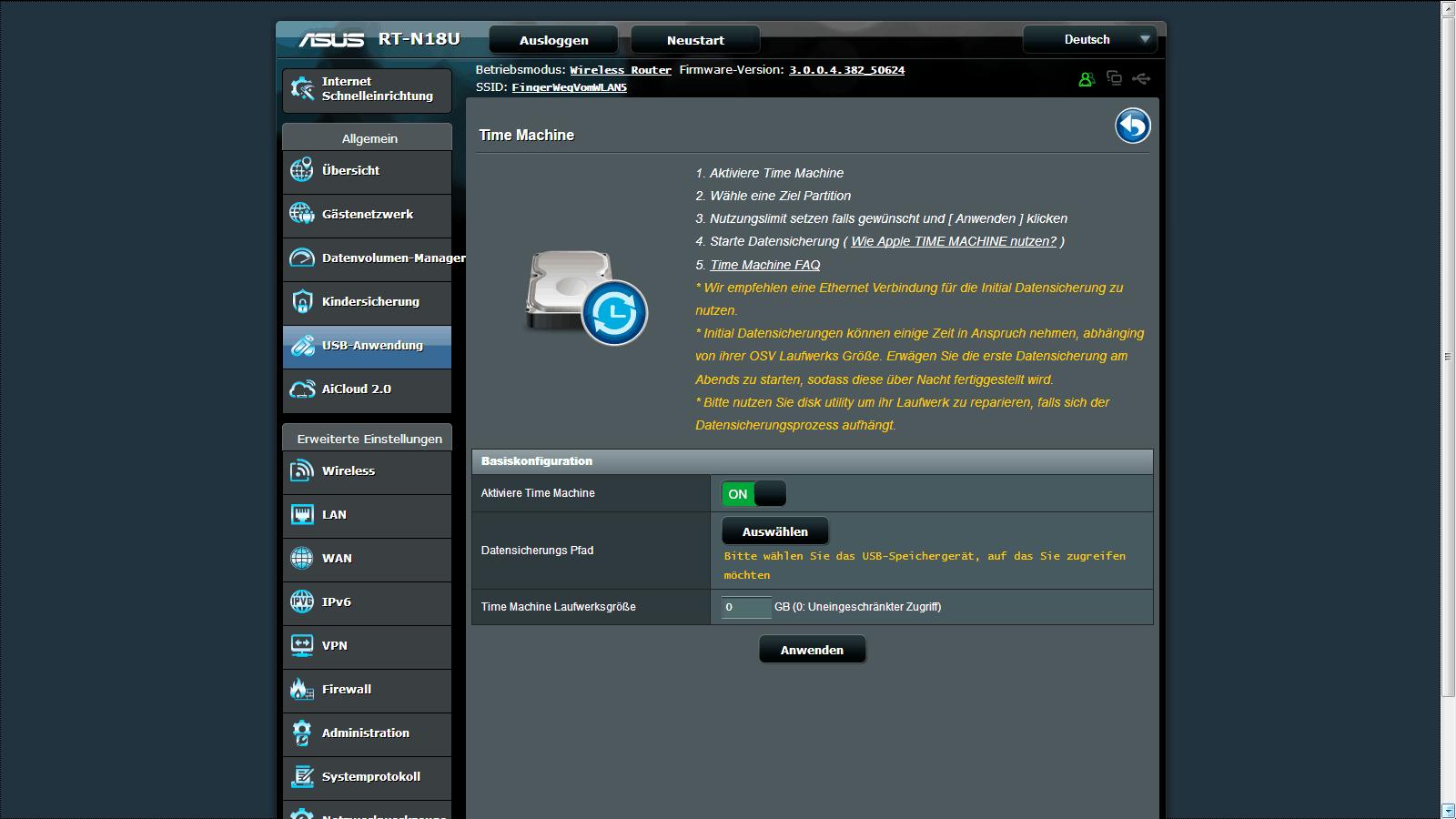Open the IPv6 settings entry
The image size is (1456, 819).
[367, 602]
